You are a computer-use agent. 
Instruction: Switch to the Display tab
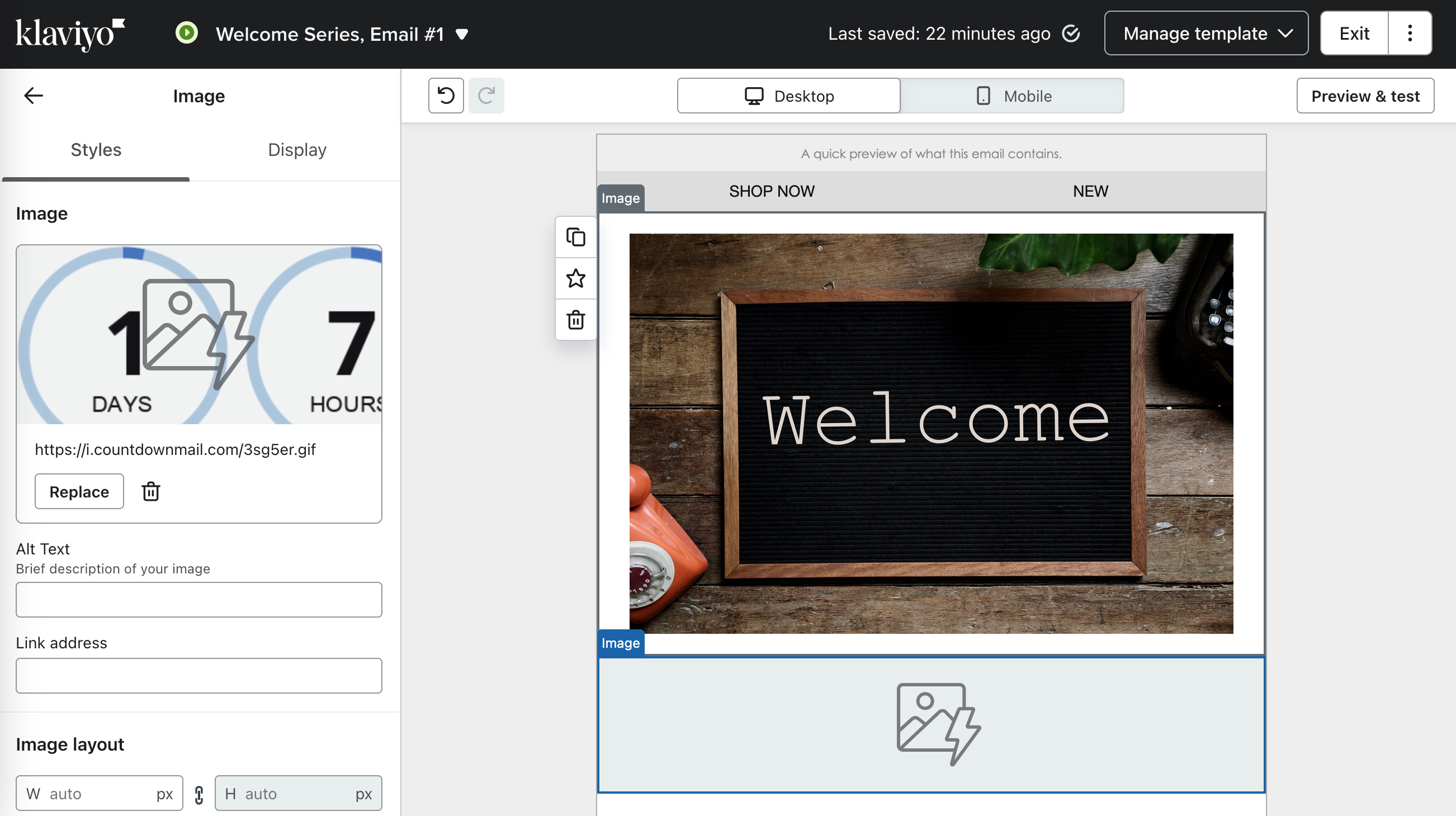pyautogui.click(x=297, y=150)
